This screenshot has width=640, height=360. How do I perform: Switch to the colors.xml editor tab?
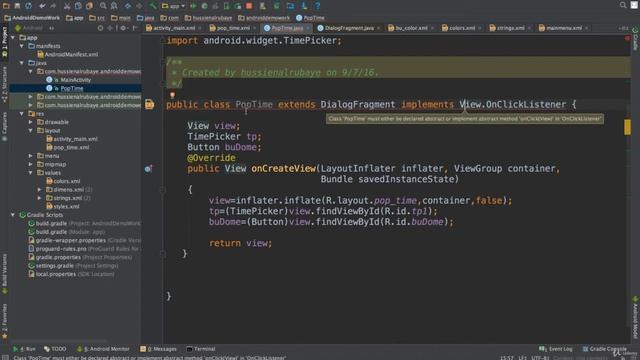[461, 28]
